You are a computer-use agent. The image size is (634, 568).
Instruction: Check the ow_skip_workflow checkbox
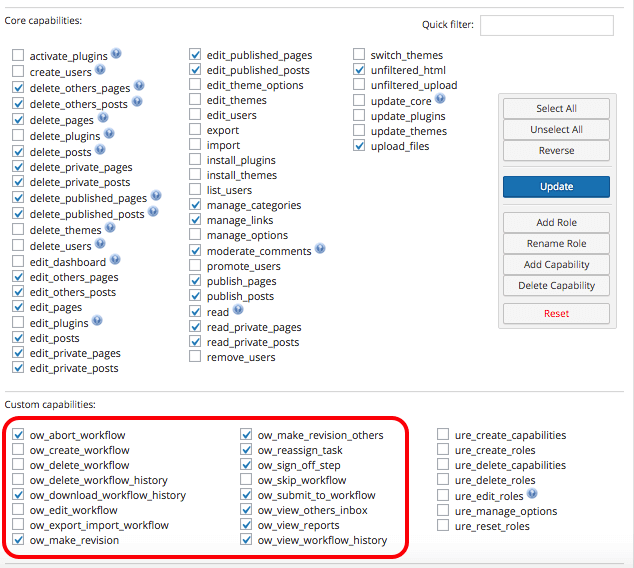pos(246,479)
